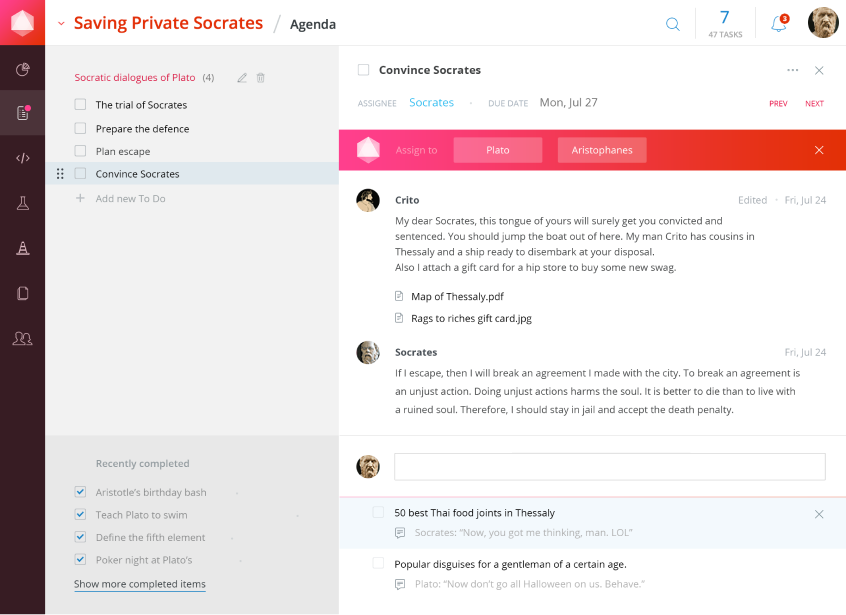Expand the project dropdown arrow next to the title
Screen dimensions: 846x615
[x=61, y=23]
